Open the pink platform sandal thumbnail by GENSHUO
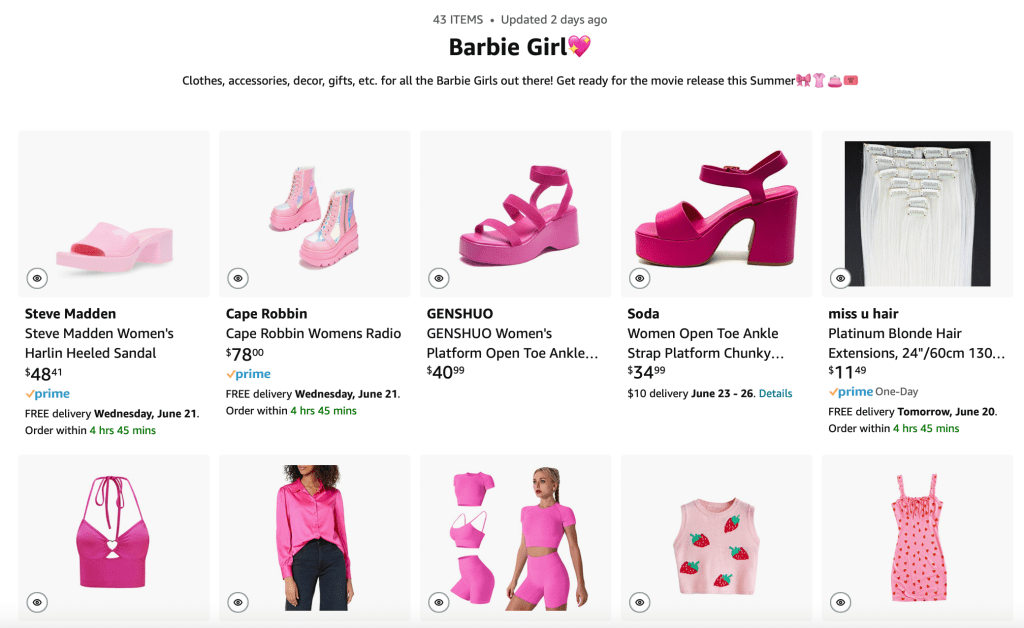 (515, 213)
